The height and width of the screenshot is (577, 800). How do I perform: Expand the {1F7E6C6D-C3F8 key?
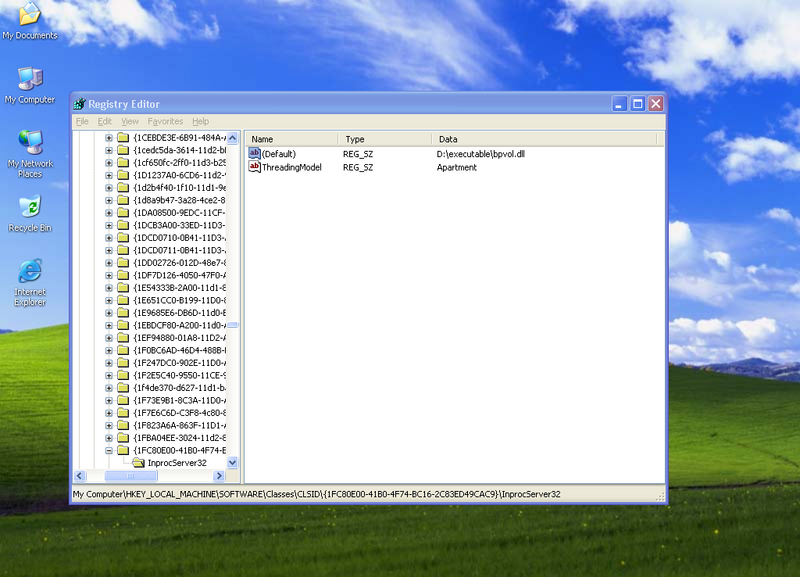coord(109,413)
